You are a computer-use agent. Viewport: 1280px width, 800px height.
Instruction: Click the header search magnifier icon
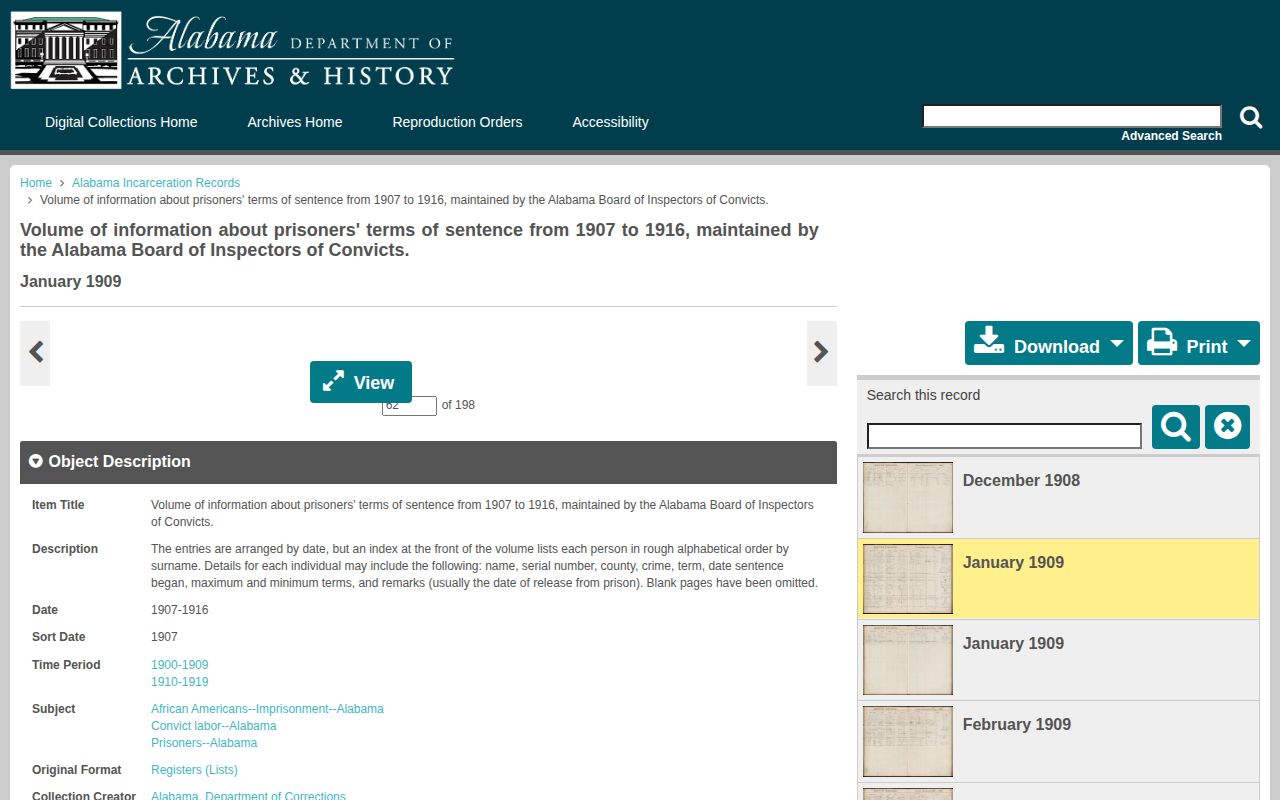pyautogui.click(x=1251, y=117)
